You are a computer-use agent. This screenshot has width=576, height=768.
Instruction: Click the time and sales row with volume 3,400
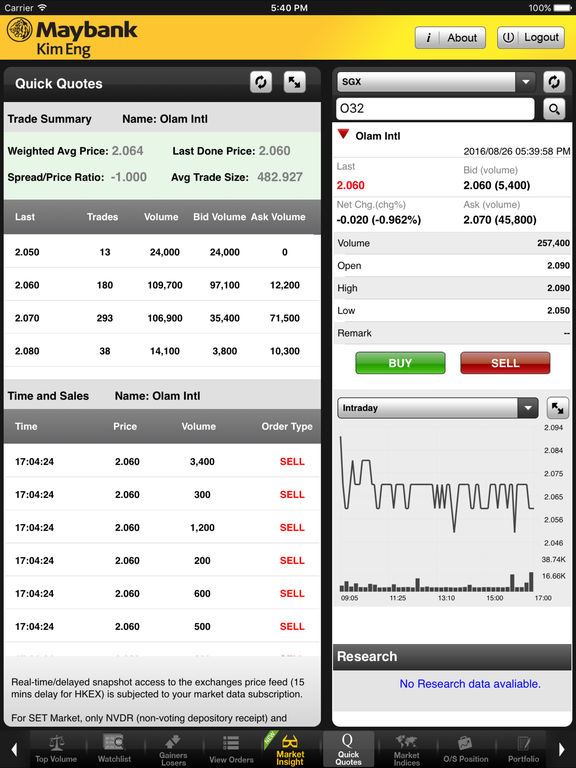tap(162, 461)
